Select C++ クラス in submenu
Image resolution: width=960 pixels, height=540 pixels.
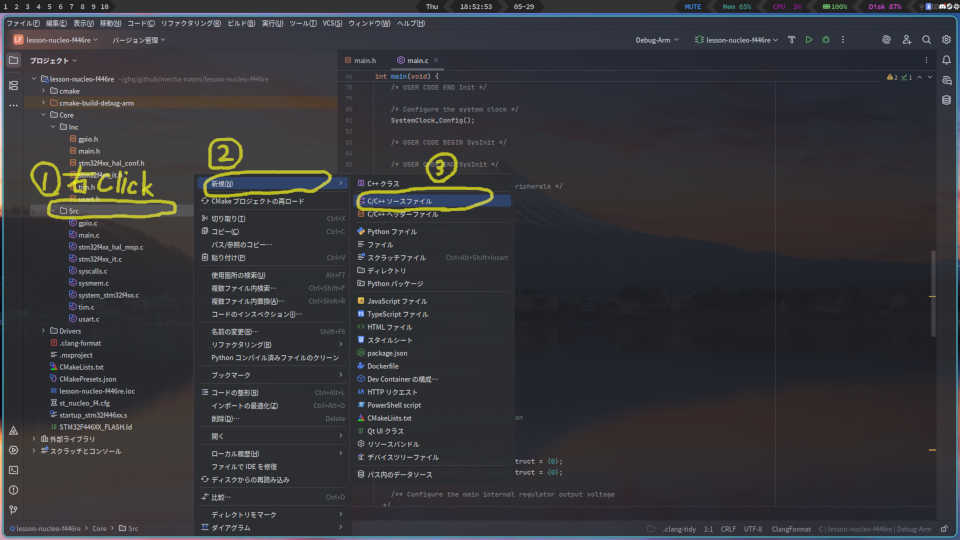[x=432, y=184]
